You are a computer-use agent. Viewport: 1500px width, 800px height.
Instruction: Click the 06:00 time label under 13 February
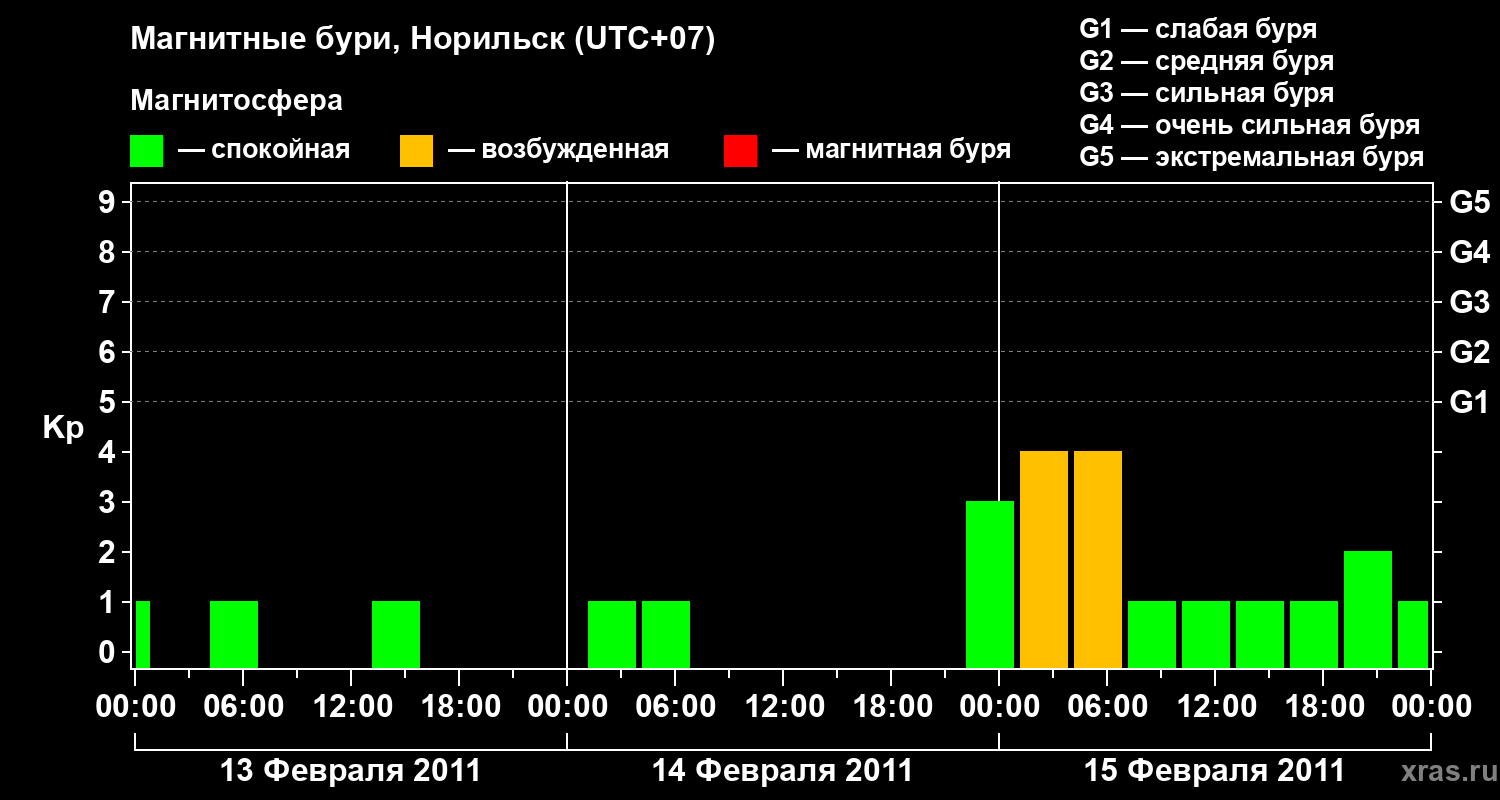[x=242, y=706]
